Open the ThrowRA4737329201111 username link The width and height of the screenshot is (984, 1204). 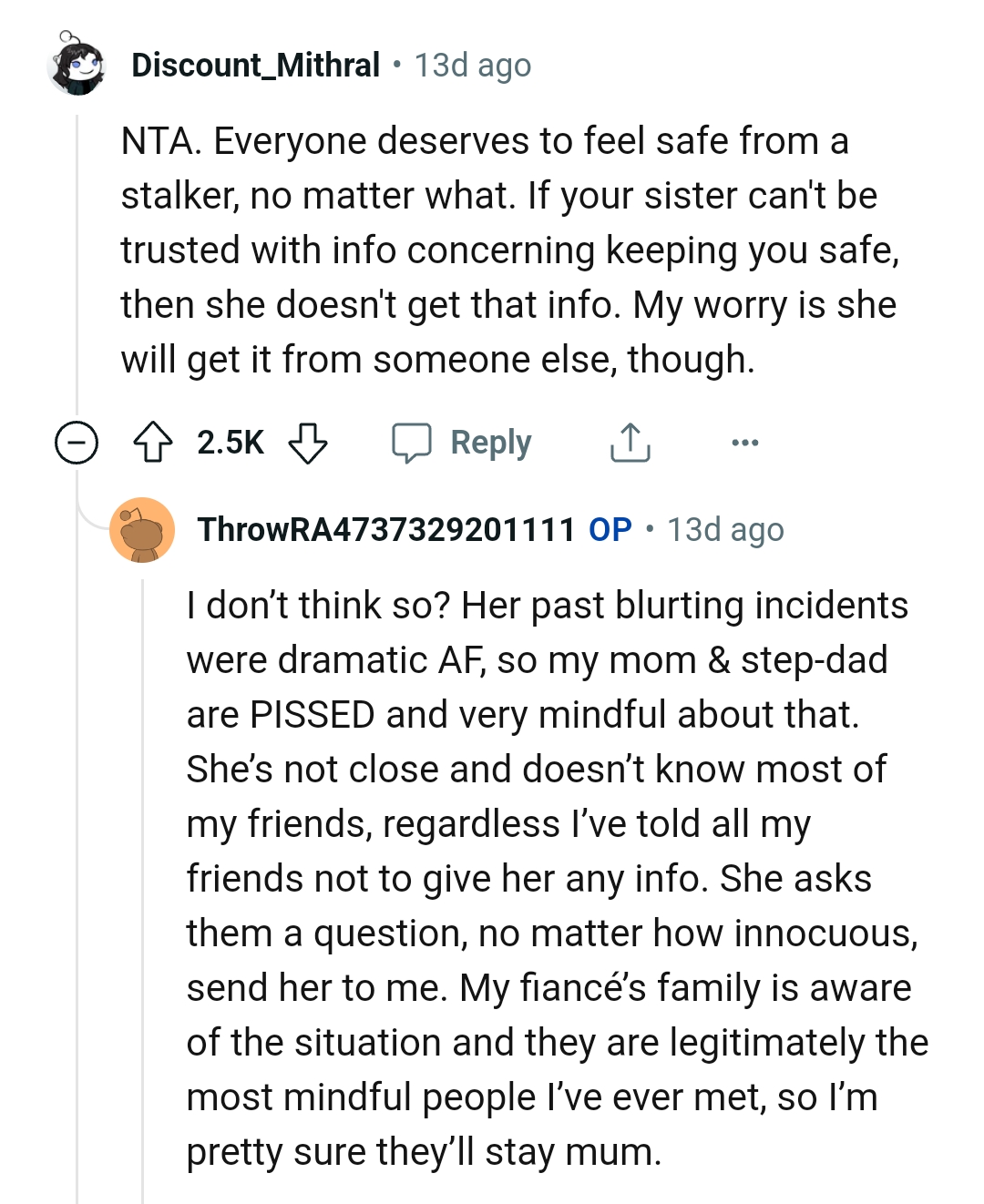386,530
